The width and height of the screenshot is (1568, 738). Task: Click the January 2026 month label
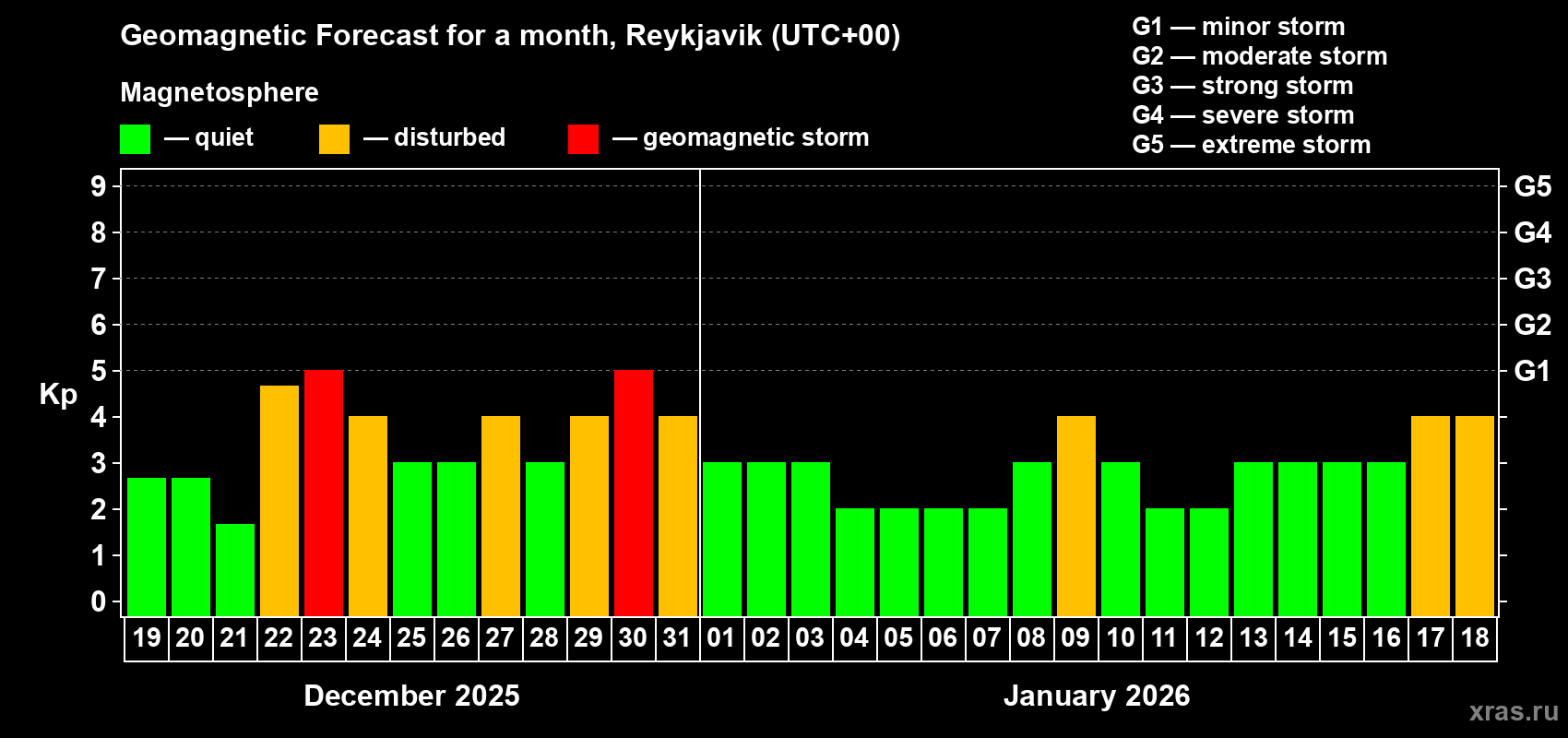click(x=1097, y=696)
